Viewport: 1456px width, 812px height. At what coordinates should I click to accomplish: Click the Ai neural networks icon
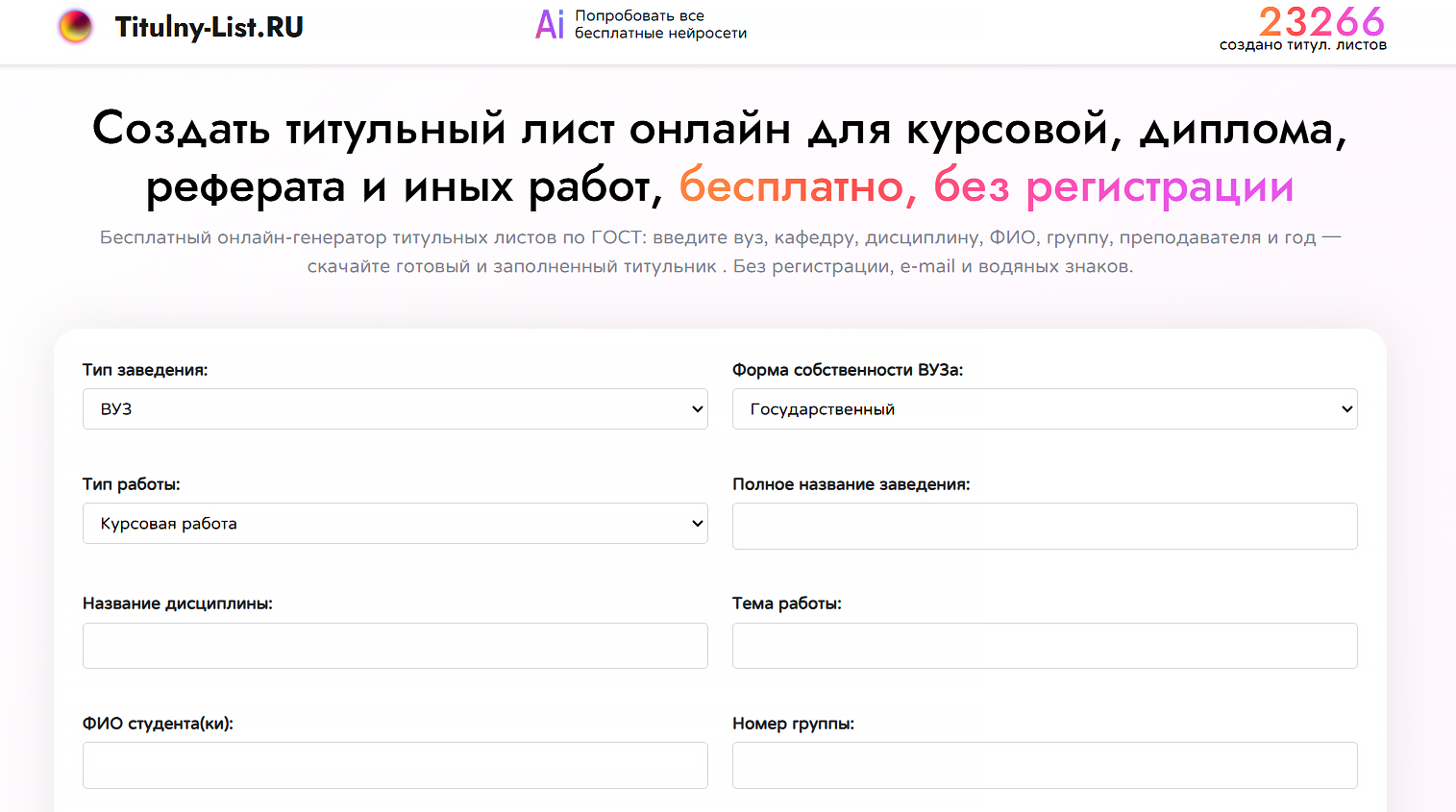(549, 24)
